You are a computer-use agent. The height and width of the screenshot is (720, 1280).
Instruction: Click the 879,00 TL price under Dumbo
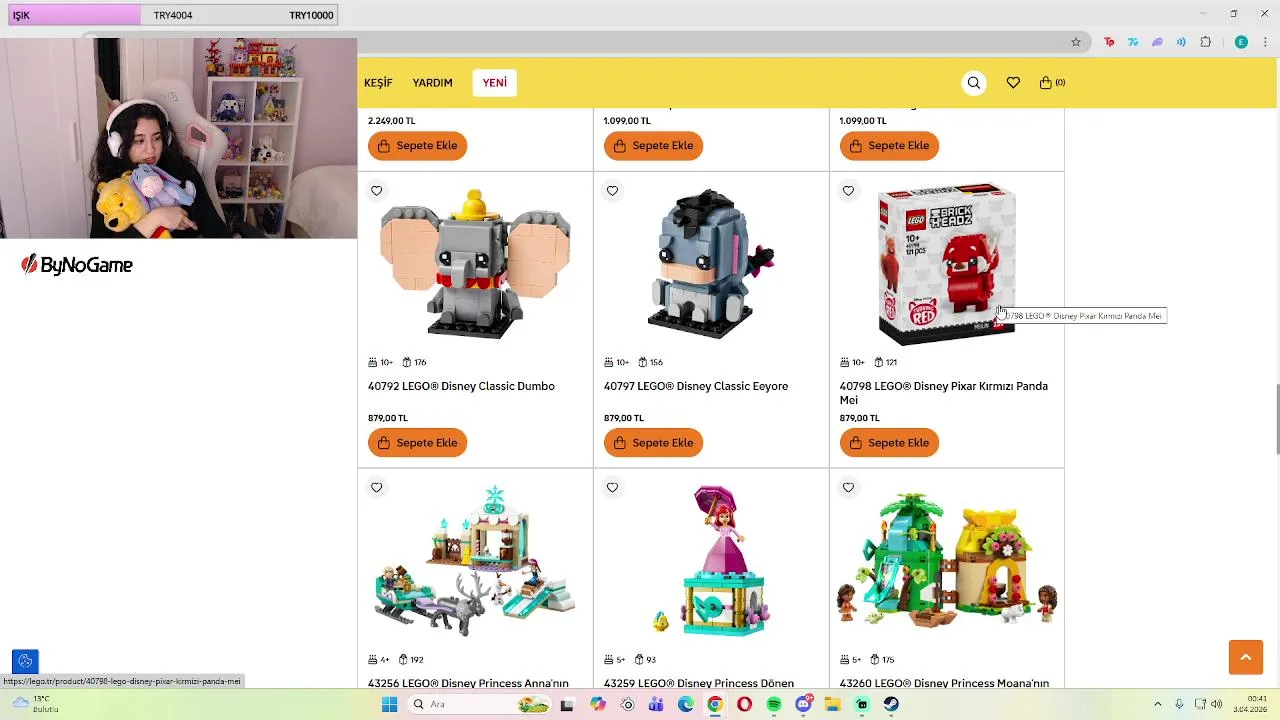(388, 418)
